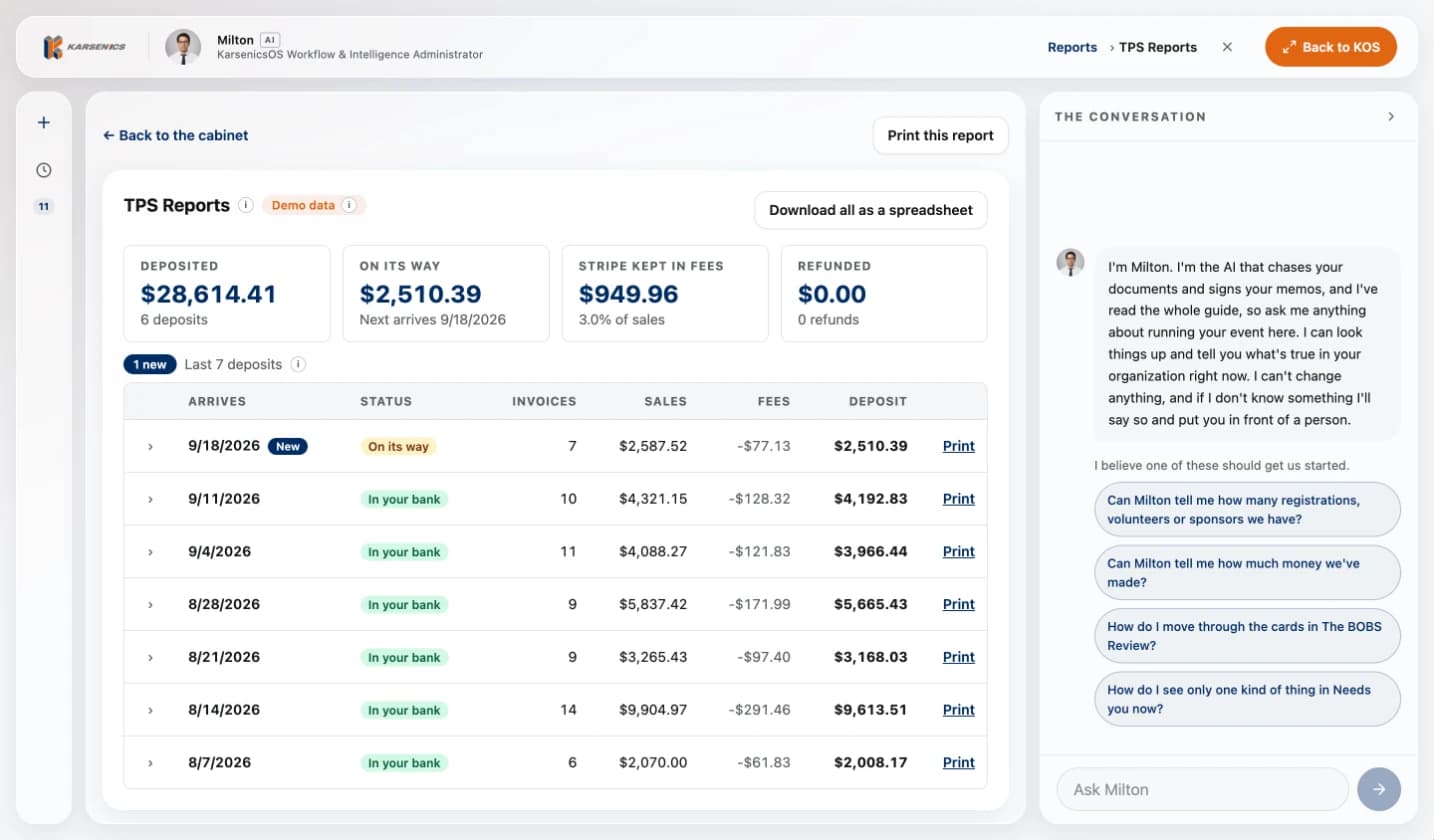Print the 8/14/2026 deposit
1434x840 pixels.
[x=958, y=710]
